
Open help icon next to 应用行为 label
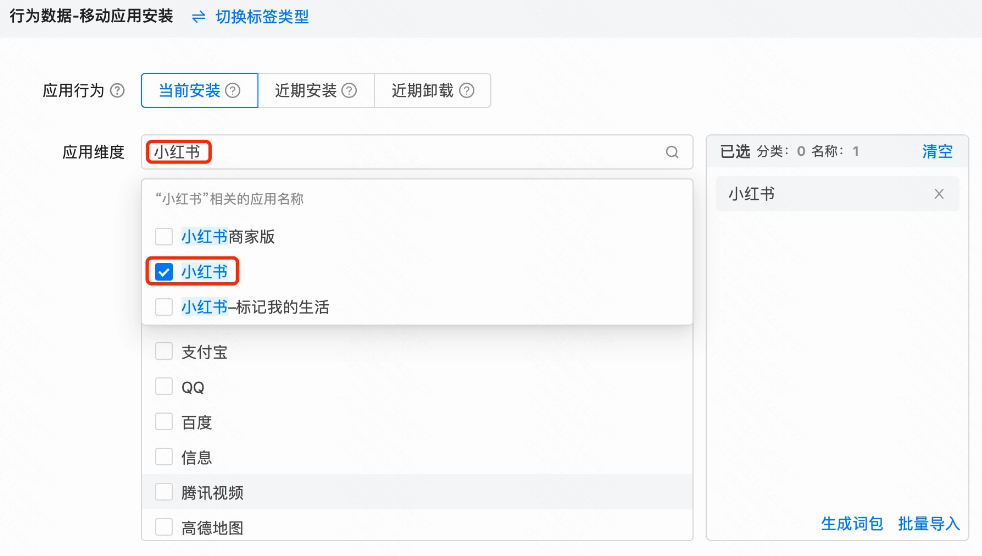117,91
